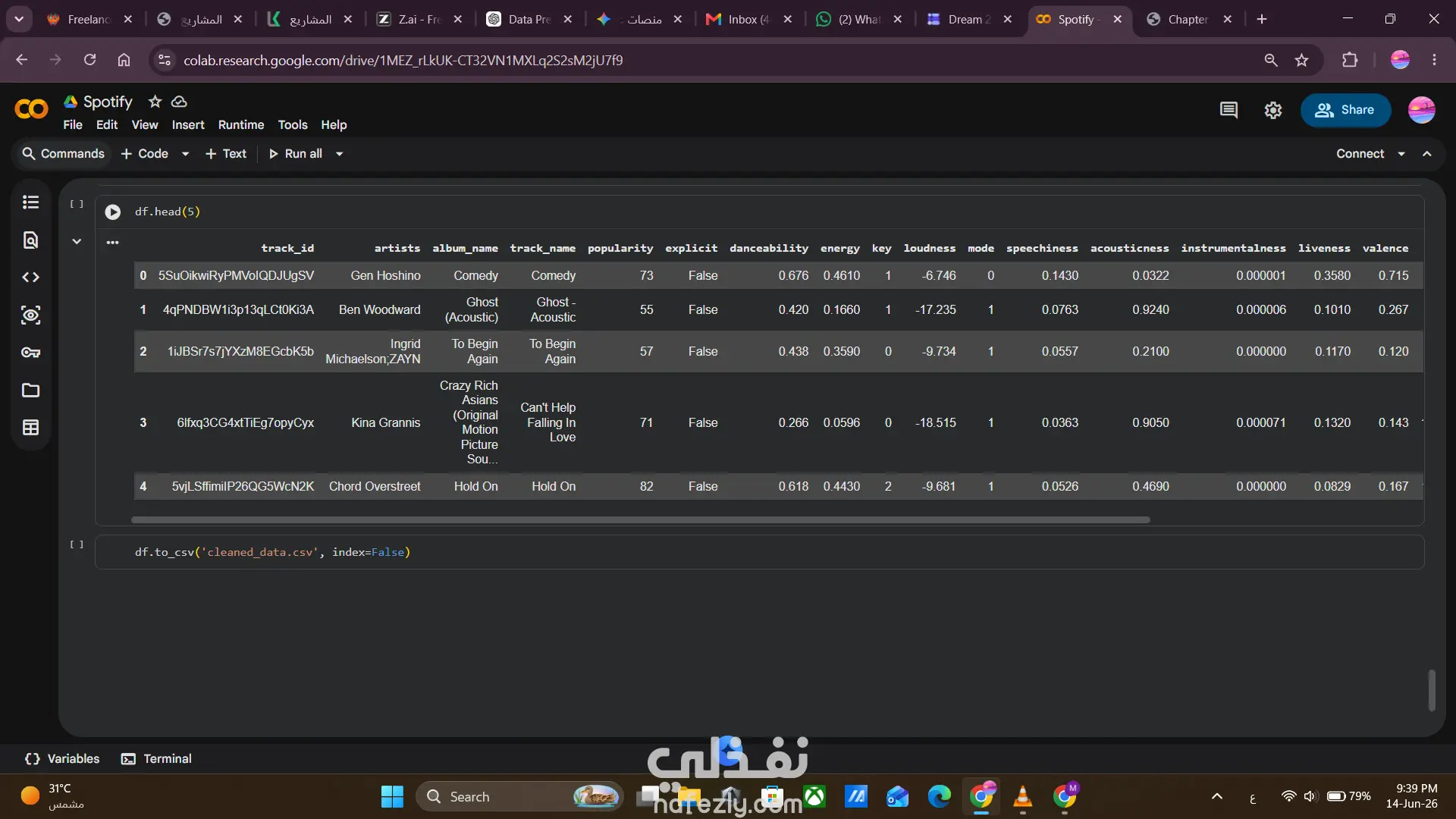Open the Secrets key icon in sidebar
1456x819 pixels.
30,353
